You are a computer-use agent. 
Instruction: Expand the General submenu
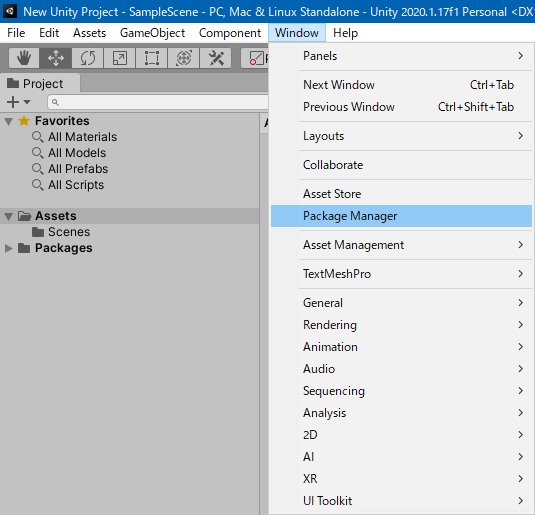tap(401, 303)
